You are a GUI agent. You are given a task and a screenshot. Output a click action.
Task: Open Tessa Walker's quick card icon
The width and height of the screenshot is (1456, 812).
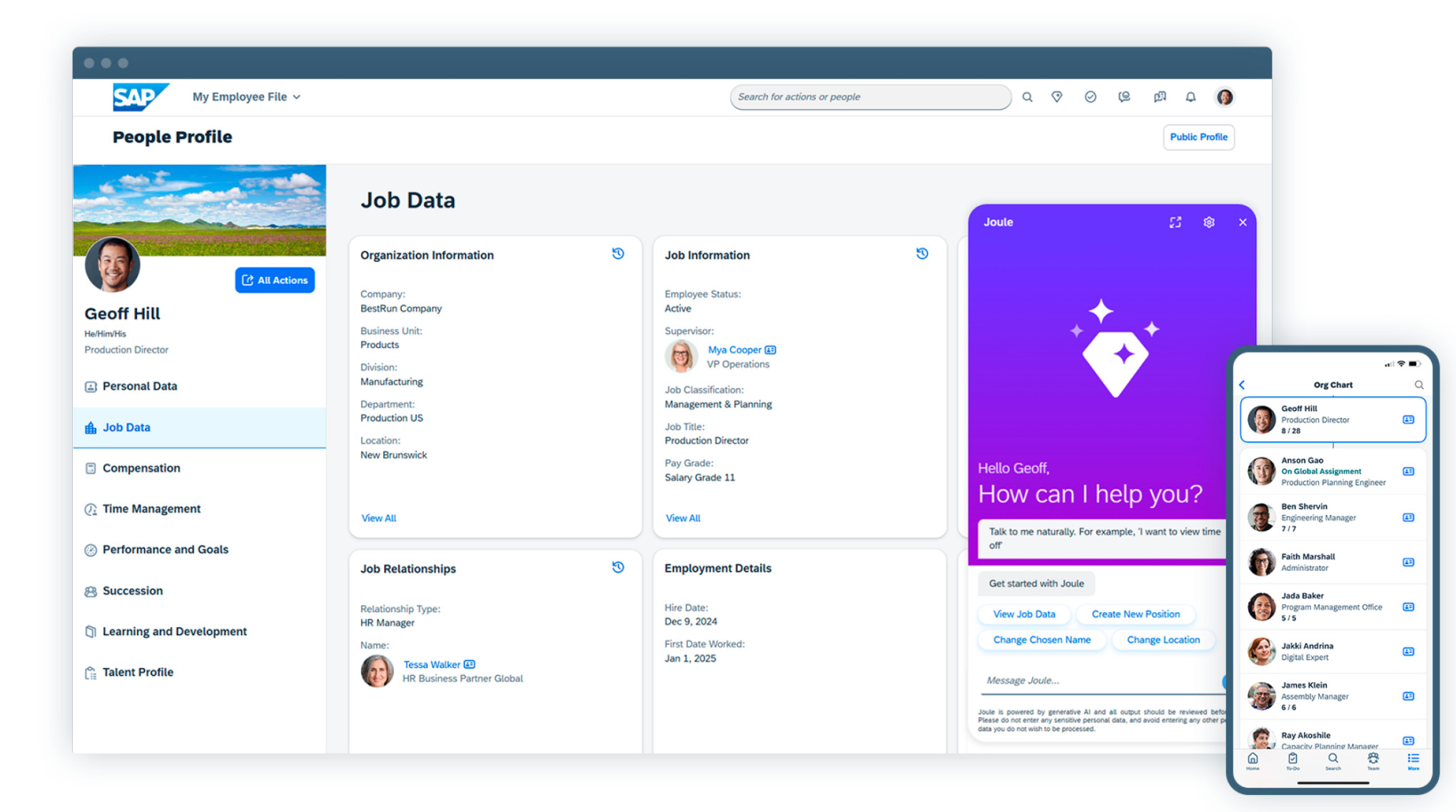(469, 664)
